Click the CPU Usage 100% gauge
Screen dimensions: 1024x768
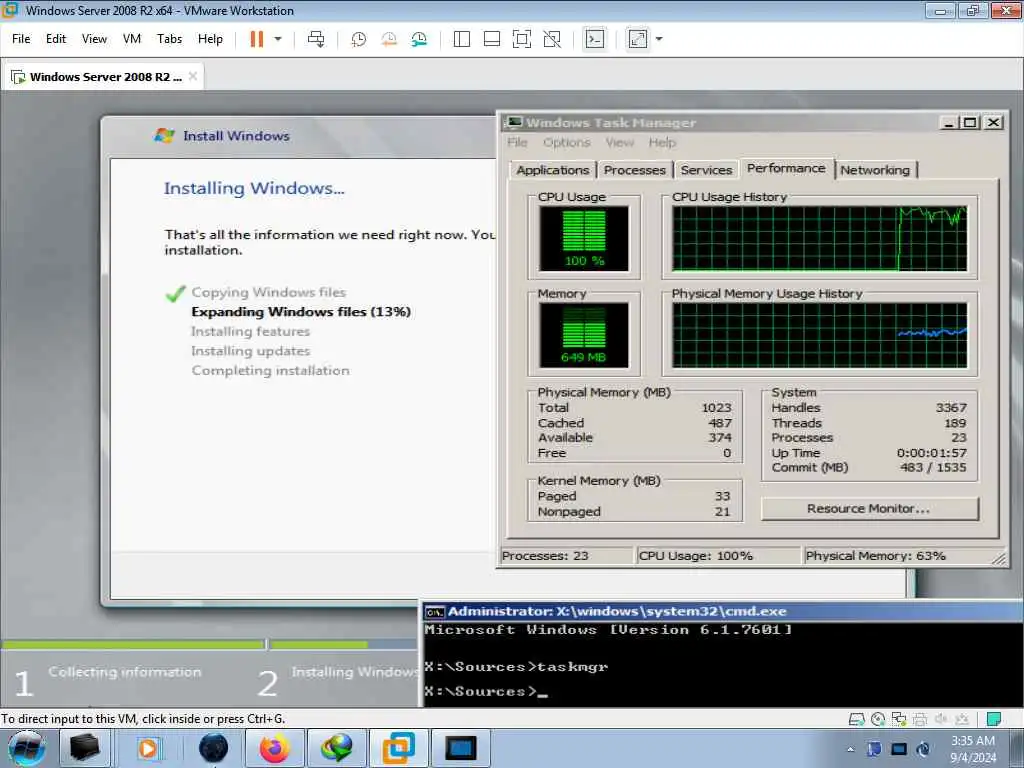[584, 238]
